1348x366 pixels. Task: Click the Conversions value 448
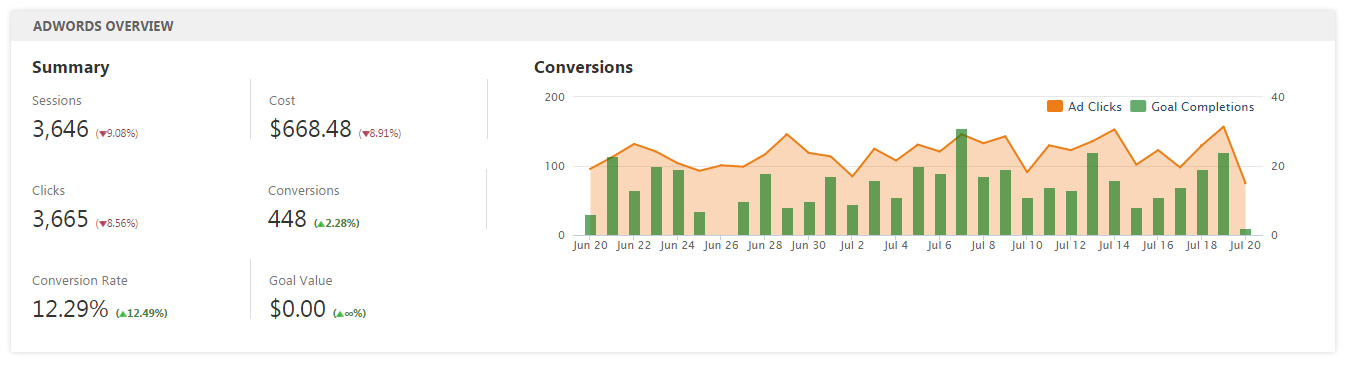(x=287, y=219)
